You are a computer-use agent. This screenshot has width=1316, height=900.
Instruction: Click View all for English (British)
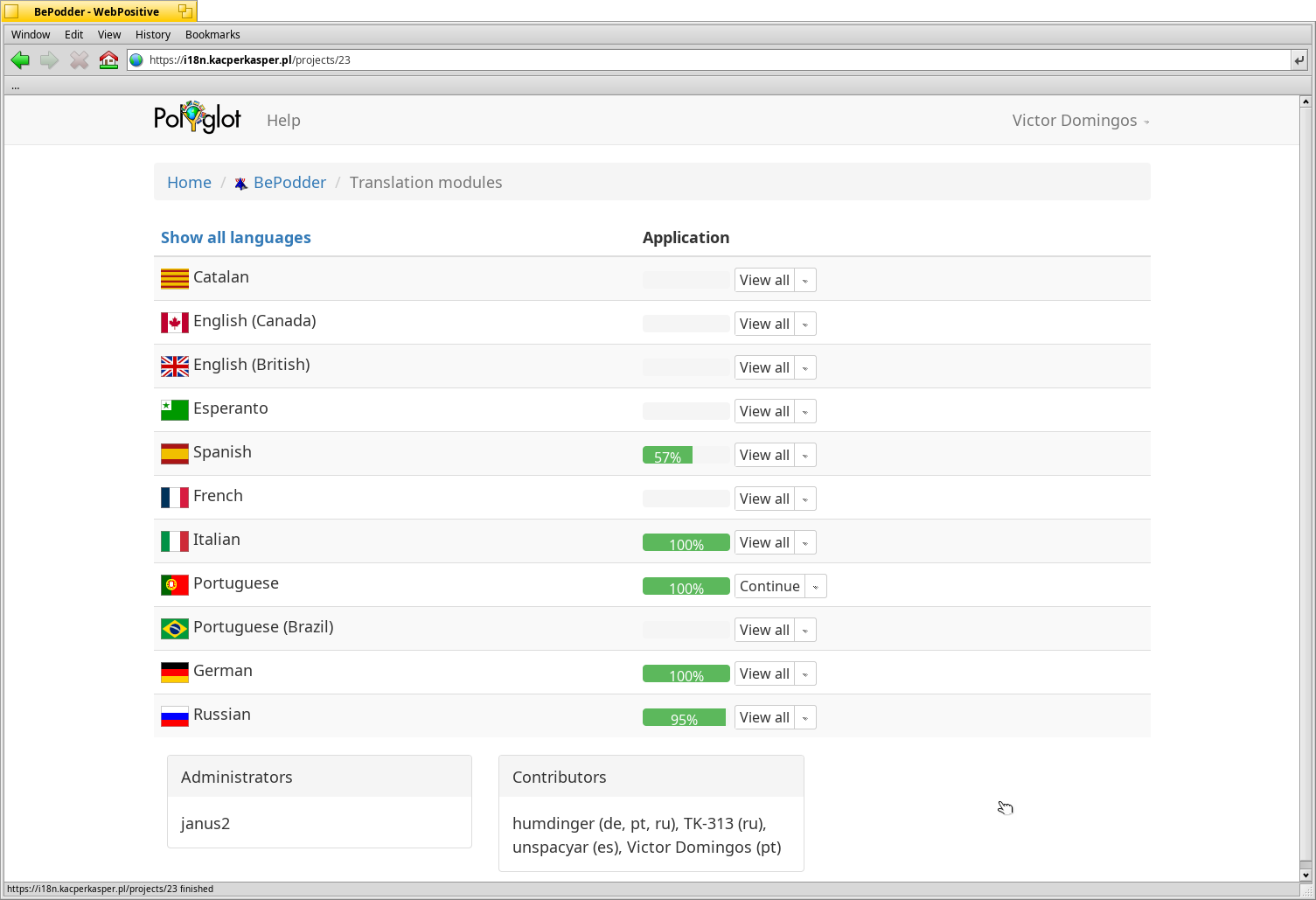coord(764,367)
